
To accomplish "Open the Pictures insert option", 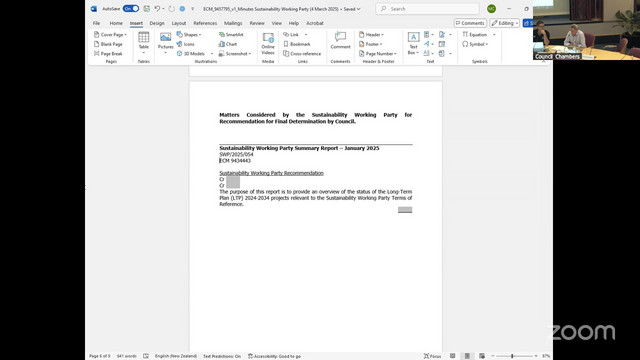I will [x=165, y=42].
